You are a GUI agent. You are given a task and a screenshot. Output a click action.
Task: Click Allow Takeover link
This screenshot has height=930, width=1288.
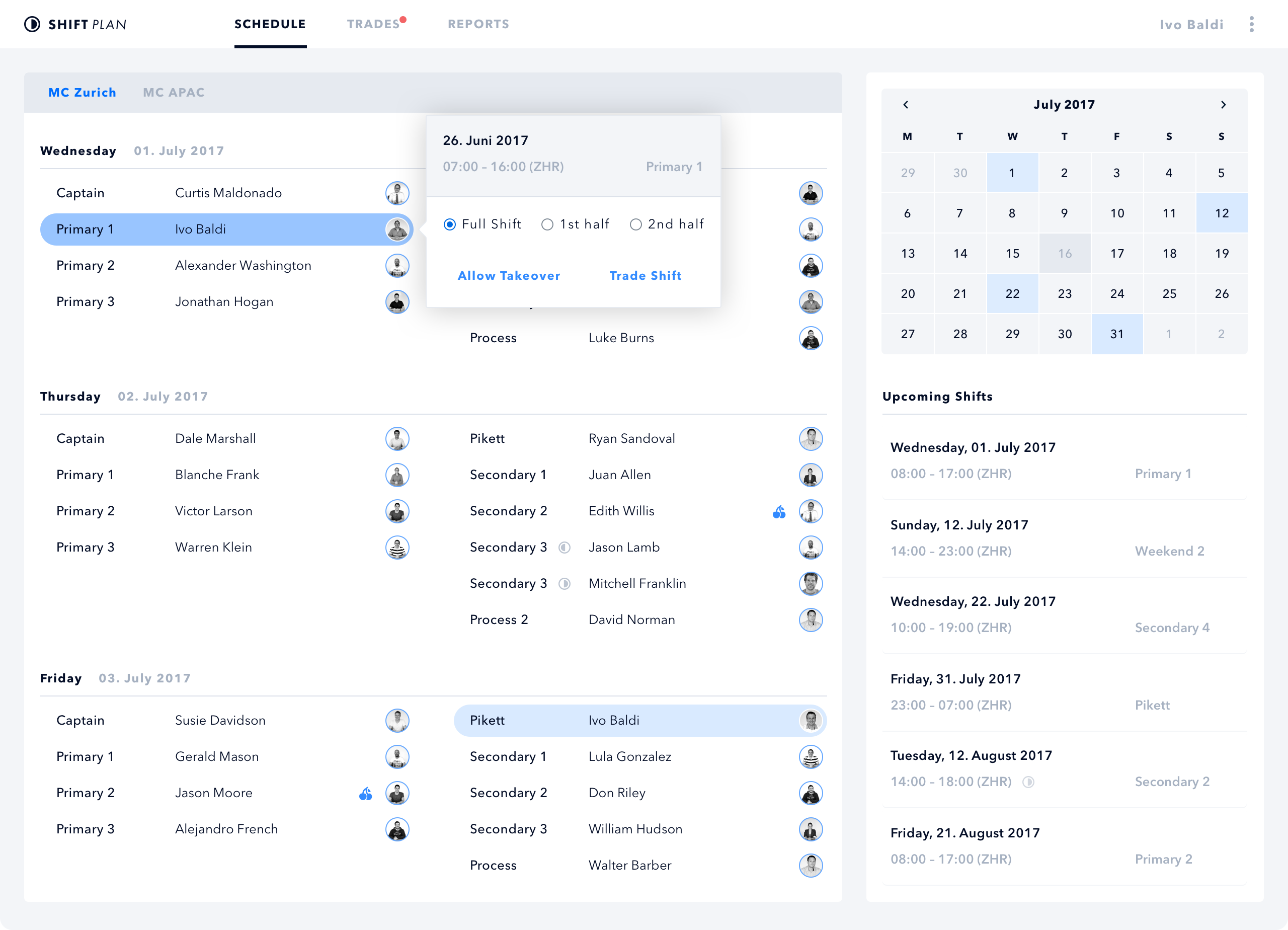coord(509,276)
